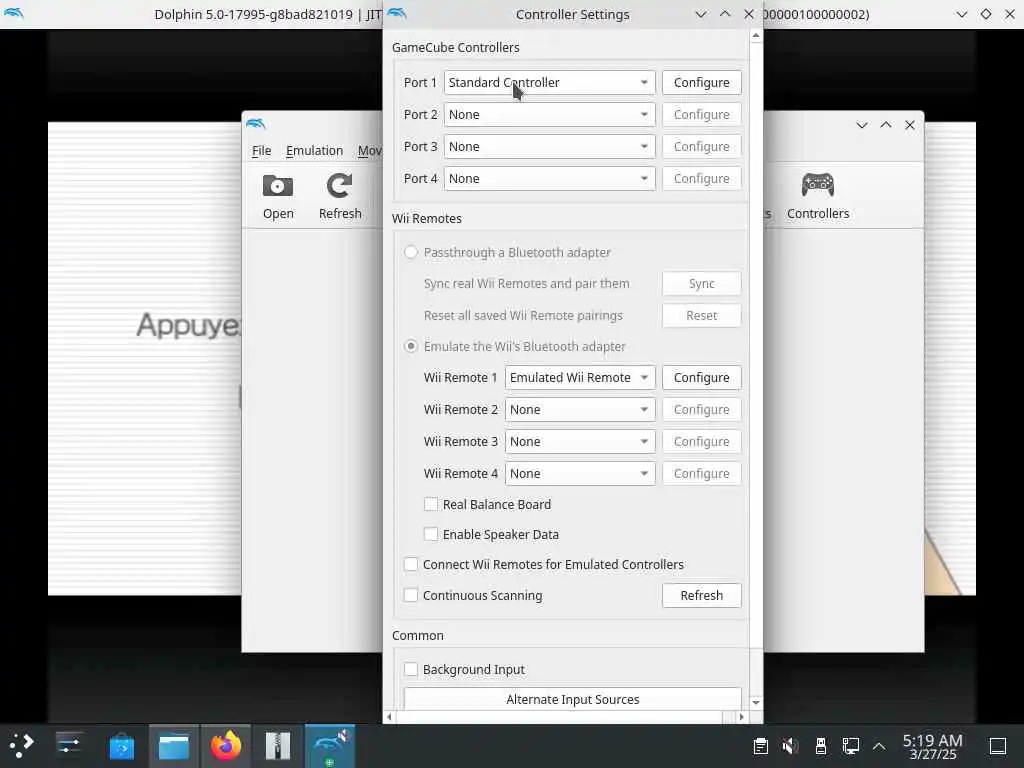Minimize the Dolphin game window with down chevron
The width and height of the screenshot is (1024, 768).
[x=961, y=14]
